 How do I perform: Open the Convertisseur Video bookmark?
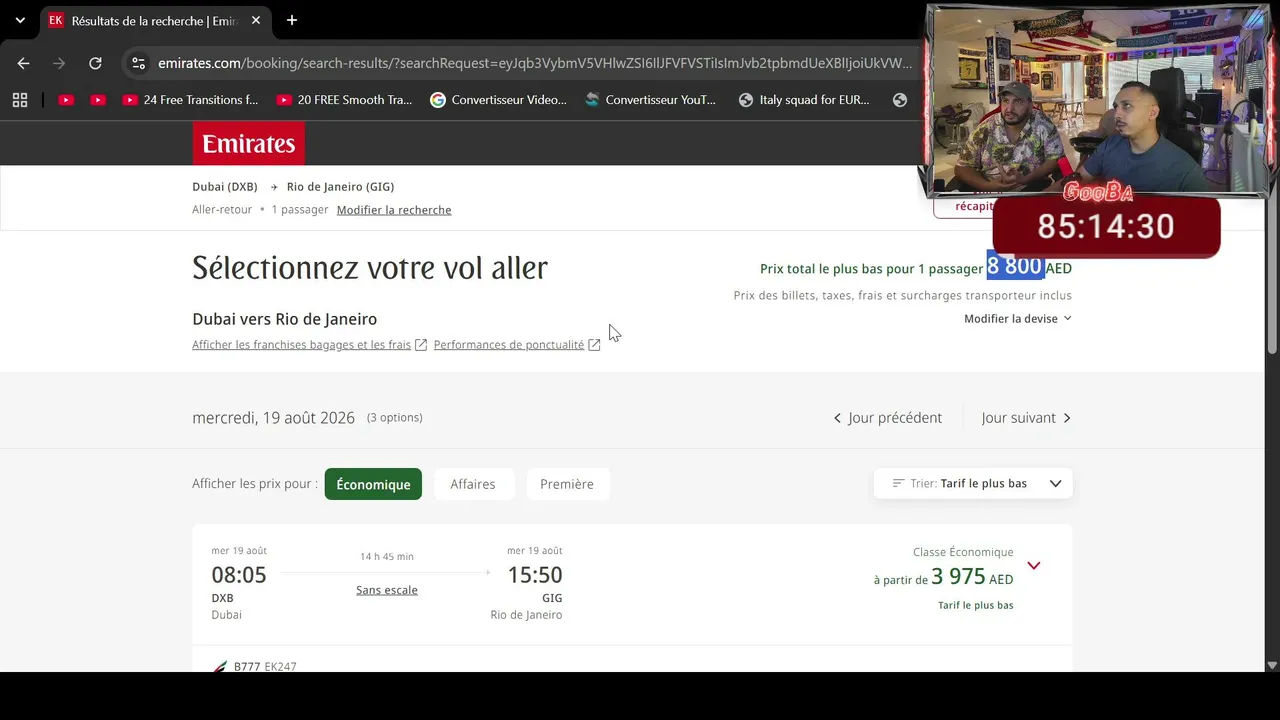(498, 100)
